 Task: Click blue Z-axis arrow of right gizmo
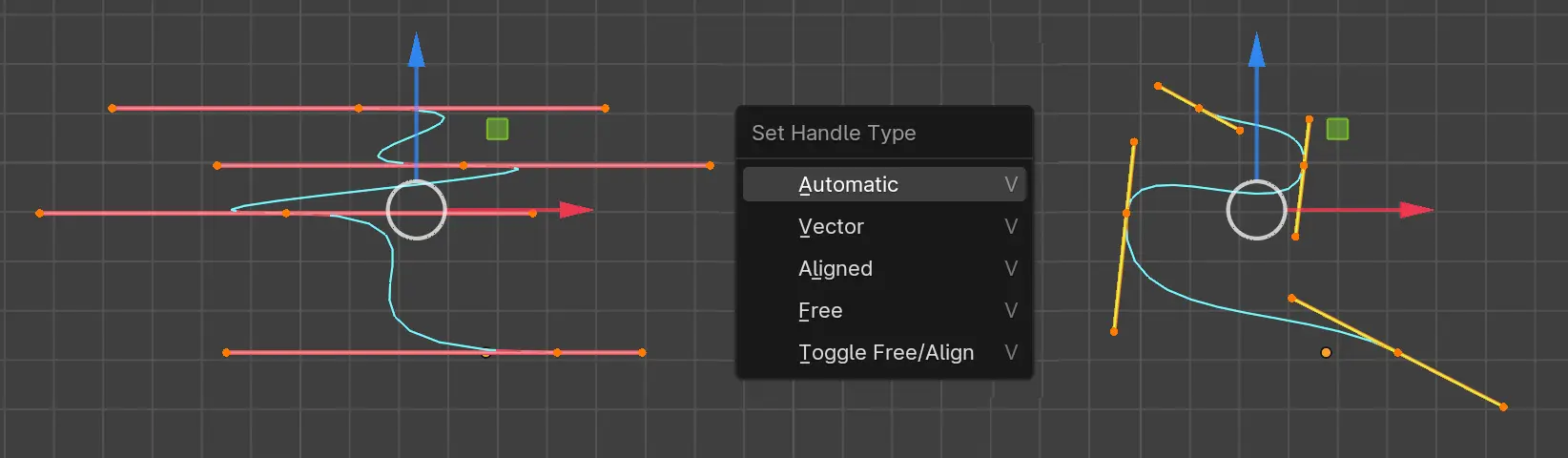pos(1257,52)
